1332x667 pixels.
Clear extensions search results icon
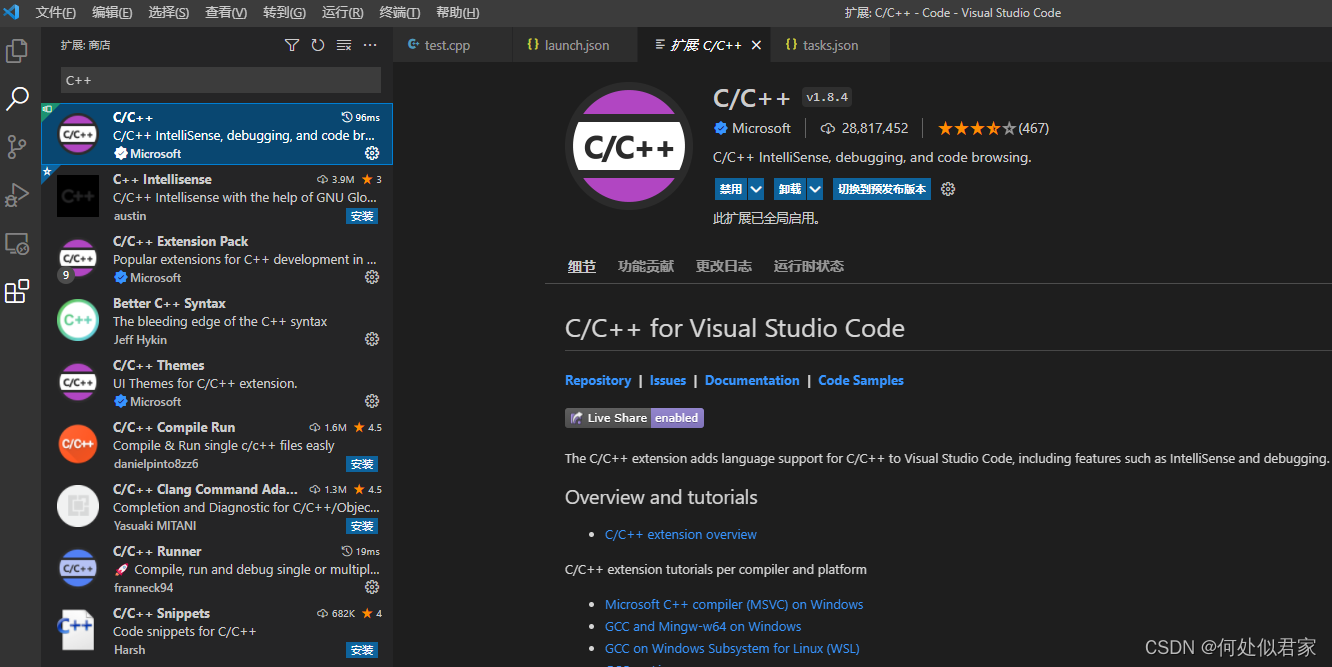[344, 45]
